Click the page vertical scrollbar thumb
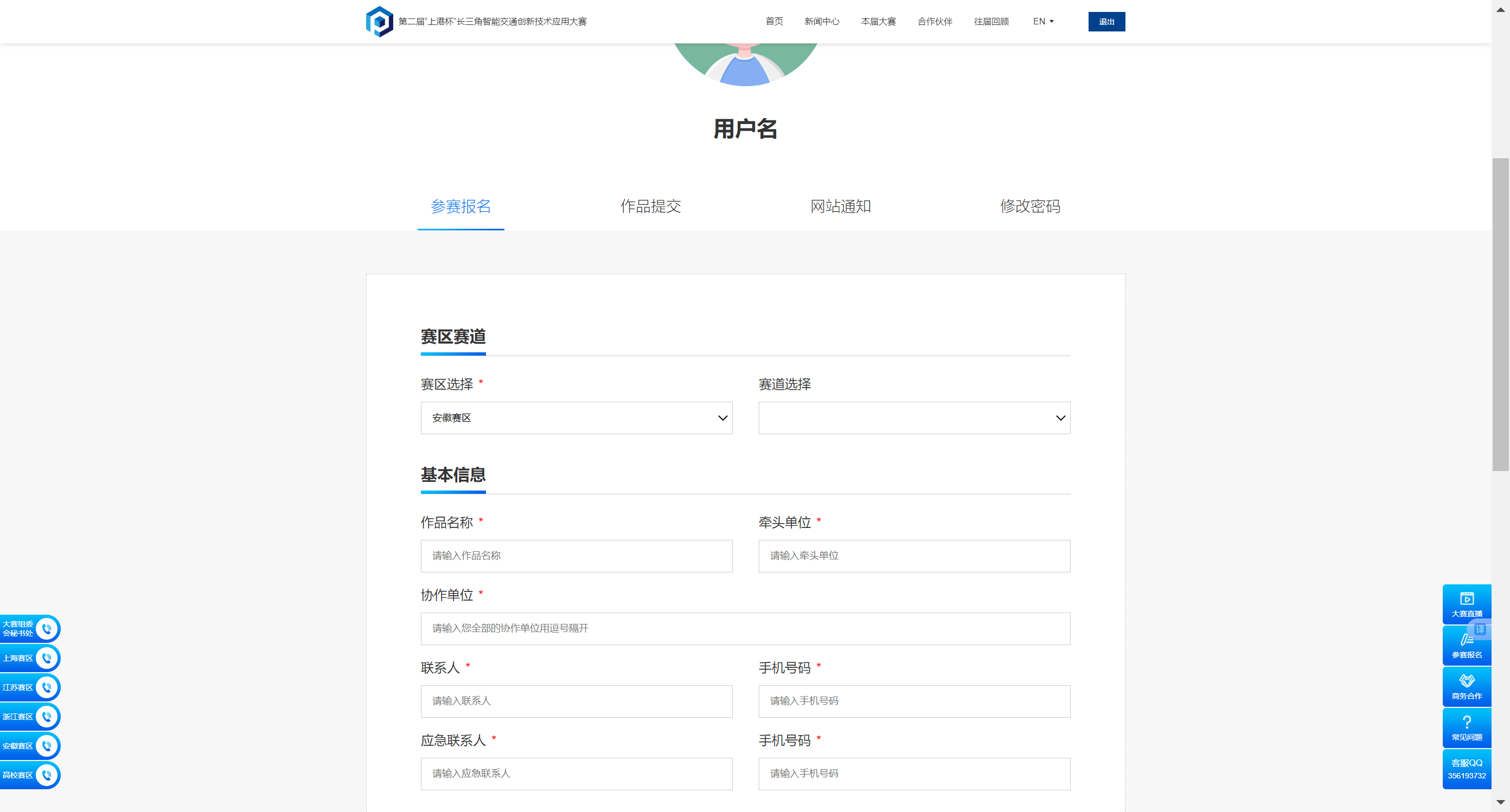 (x=1500, y=313)
